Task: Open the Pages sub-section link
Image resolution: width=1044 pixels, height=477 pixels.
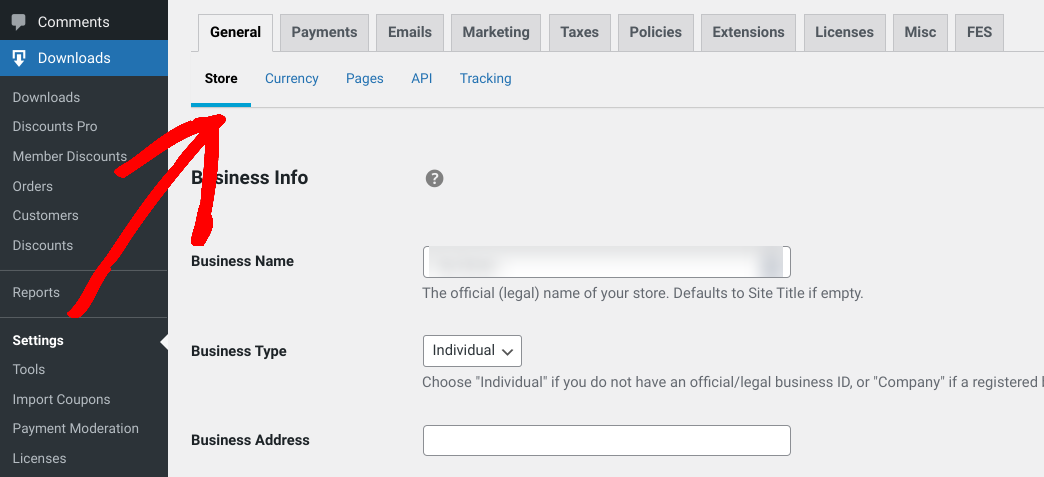Action: coord(365,78)
